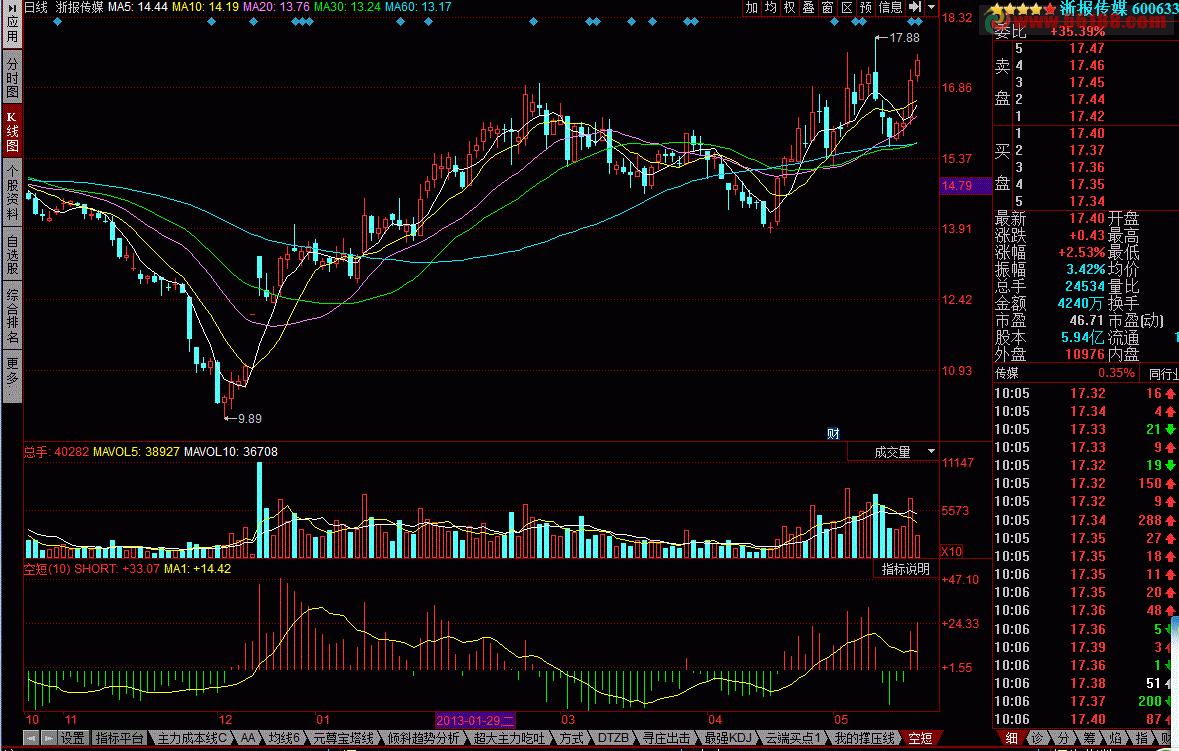Click the 总手: 40282 volume label
This screenshot has width=1179, height=751.
pyautogui.click(x=56, y=452)
